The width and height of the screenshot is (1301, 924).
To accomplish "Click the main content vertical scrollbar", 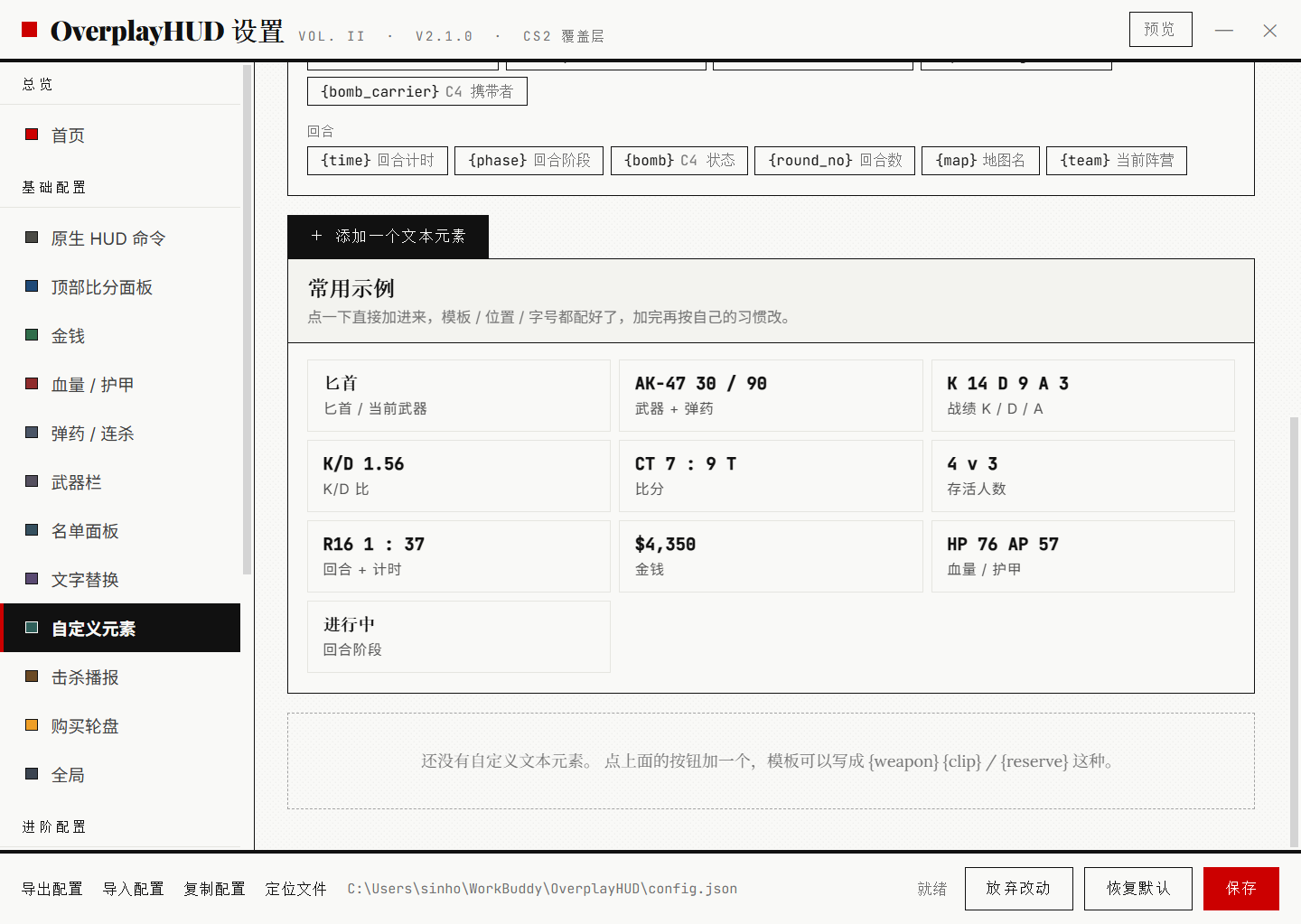I will pyautogui.click(x=1295, y=631).
